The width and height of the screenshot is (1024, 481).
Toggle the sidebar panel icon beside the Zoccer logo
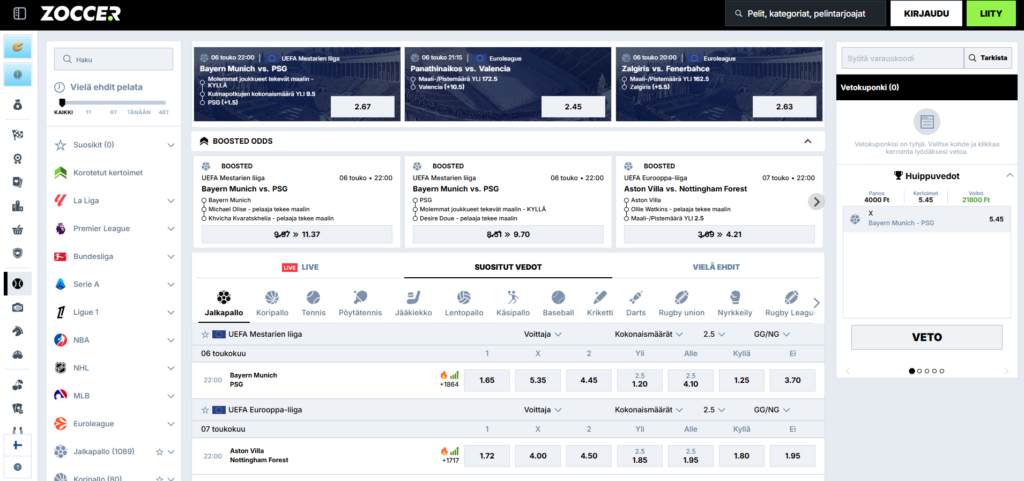pos(20,13)
